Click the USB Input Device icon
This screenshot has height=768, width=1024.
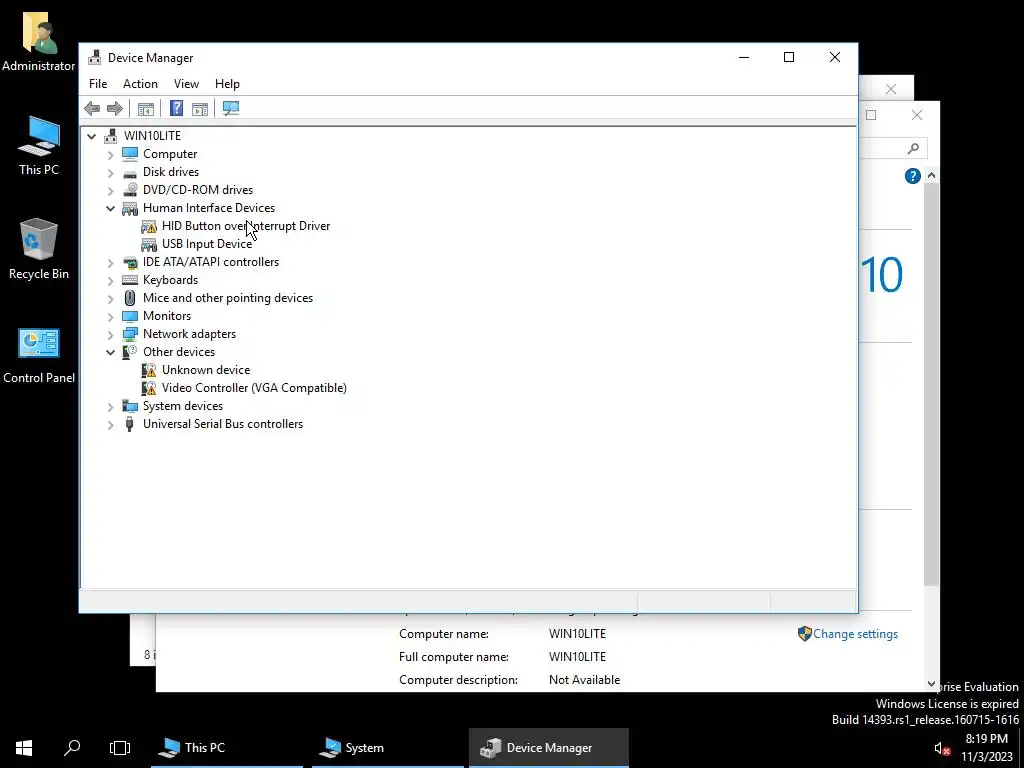149,244
